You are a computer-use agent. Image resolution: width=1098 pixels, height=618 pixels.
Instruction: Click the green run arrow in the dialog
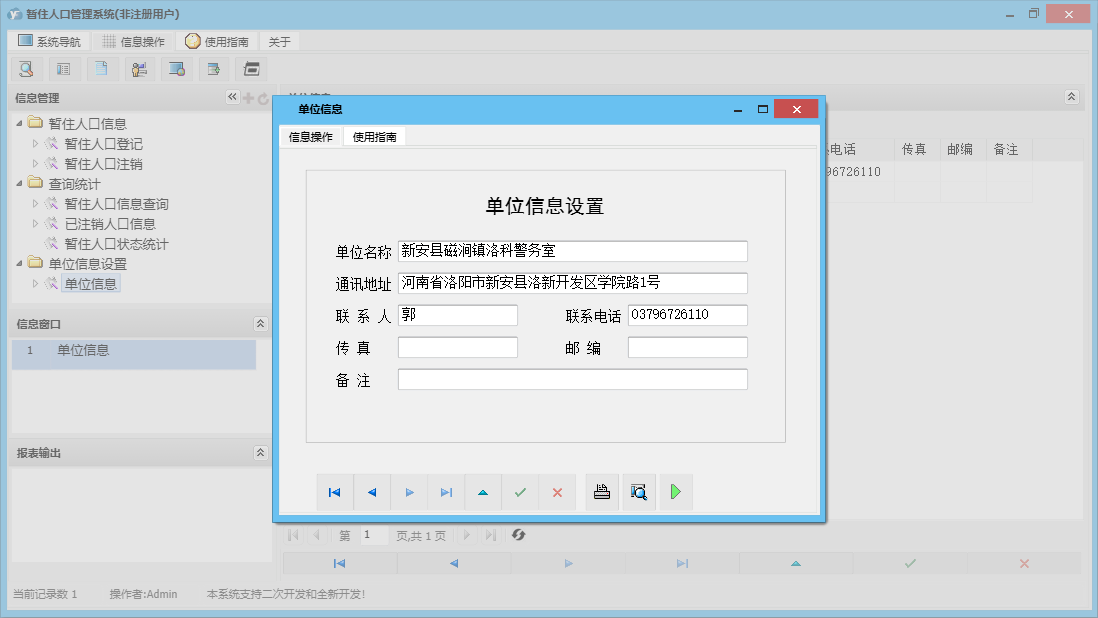(675, 491)
